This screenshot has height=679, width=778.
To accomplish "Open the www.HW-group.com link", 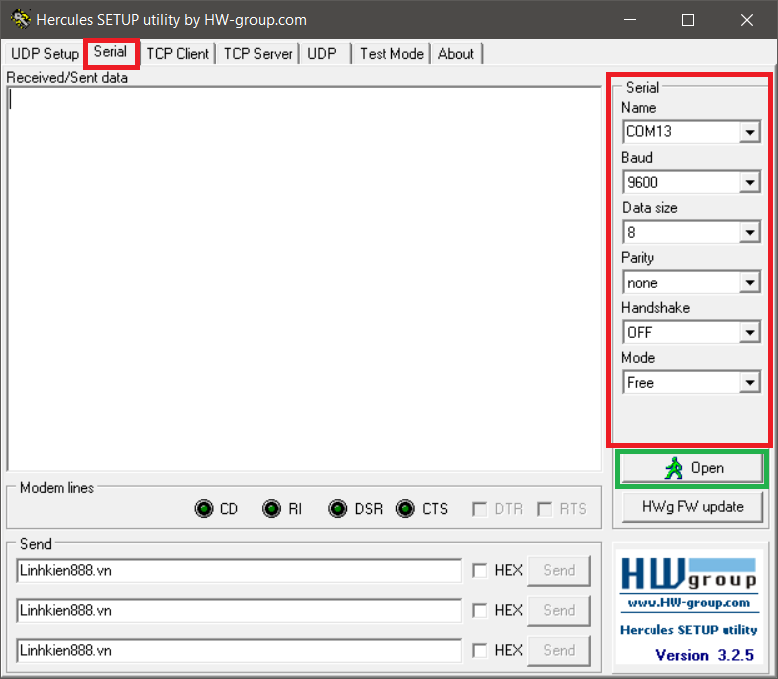I will click(689, 603).
